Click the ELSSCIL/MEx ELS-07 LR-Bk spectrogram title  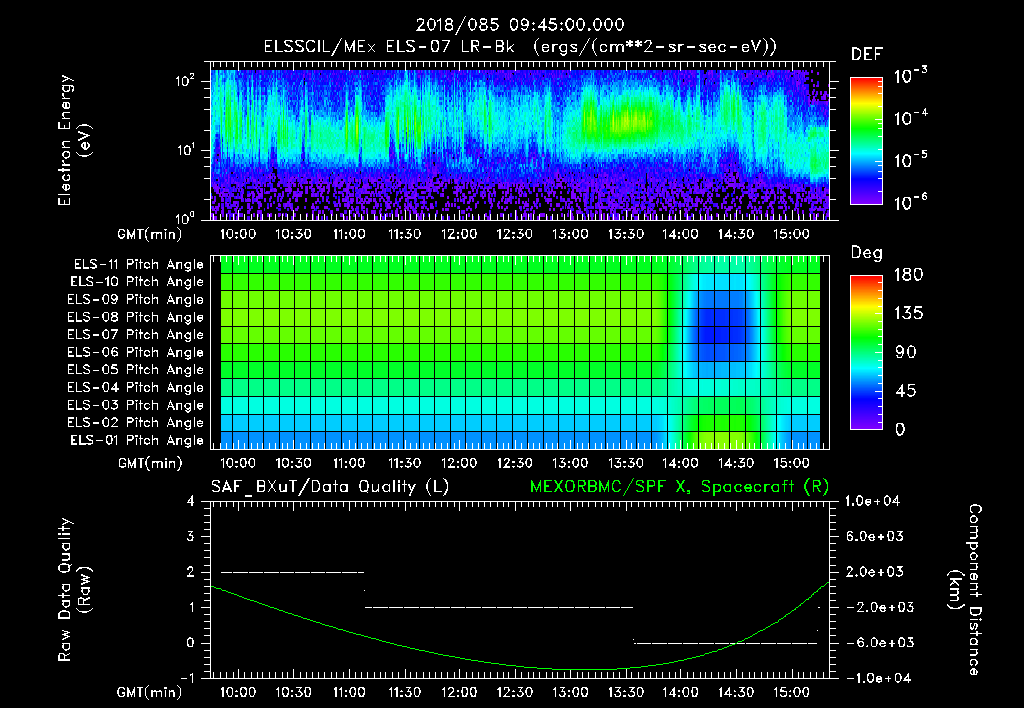(520, 47)
